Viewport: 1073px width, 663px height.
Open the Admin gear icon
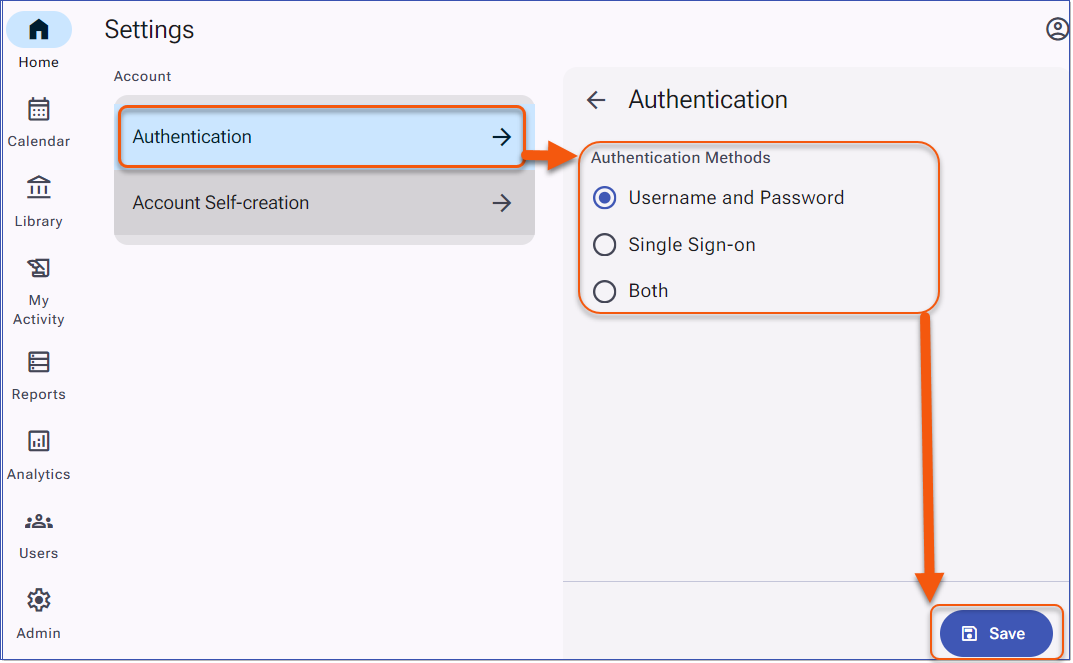click(39, 600)
